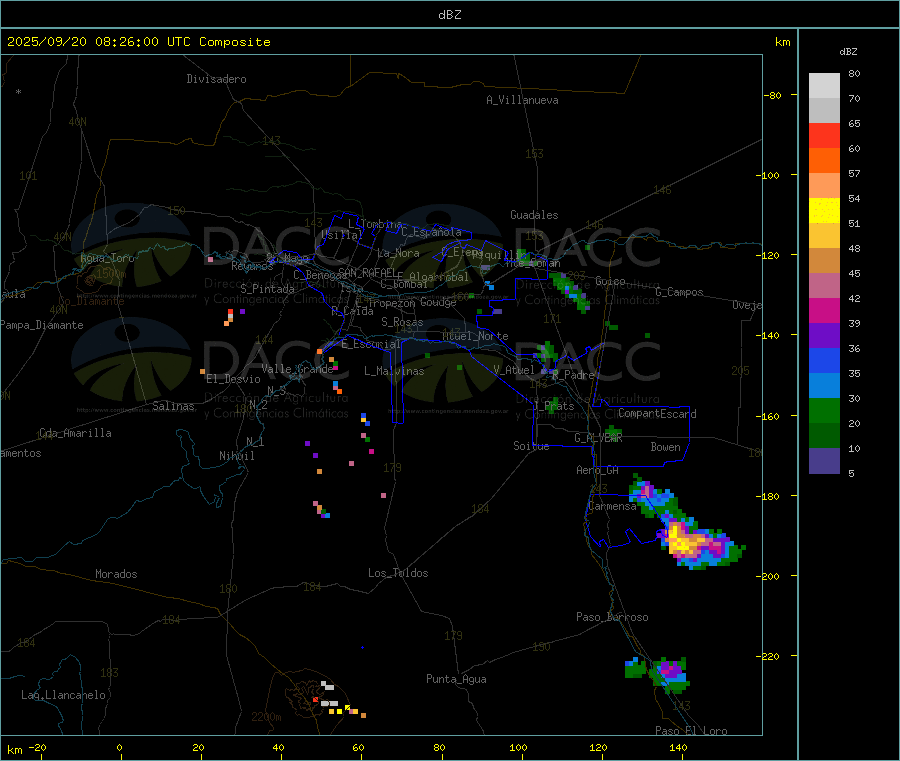Select the 'V_Atuel' location label
The width and height of the screenshot is (900, 761).
click(x=514, y=370)
